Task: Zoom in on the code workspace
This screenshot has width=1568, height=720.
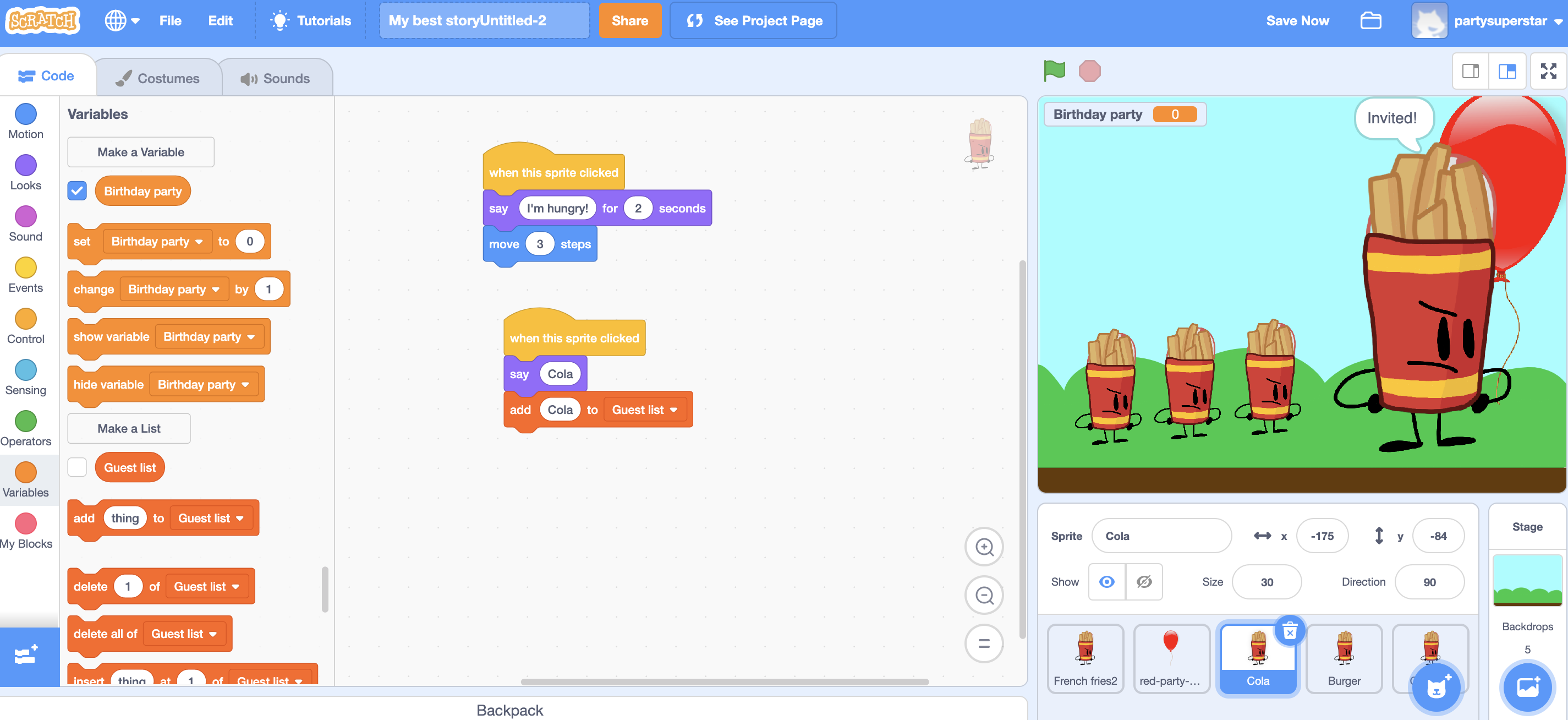Action: pos(984,547)
